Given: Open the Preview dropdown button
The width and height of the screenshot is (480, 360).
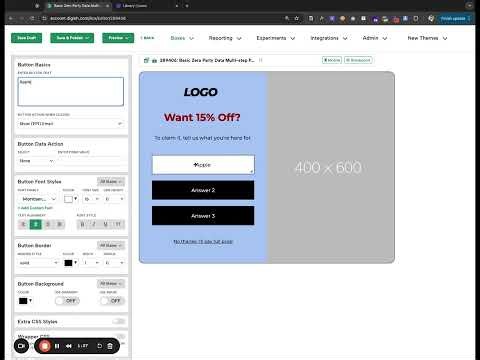Looking at the screenshot, I should (118, 38).
